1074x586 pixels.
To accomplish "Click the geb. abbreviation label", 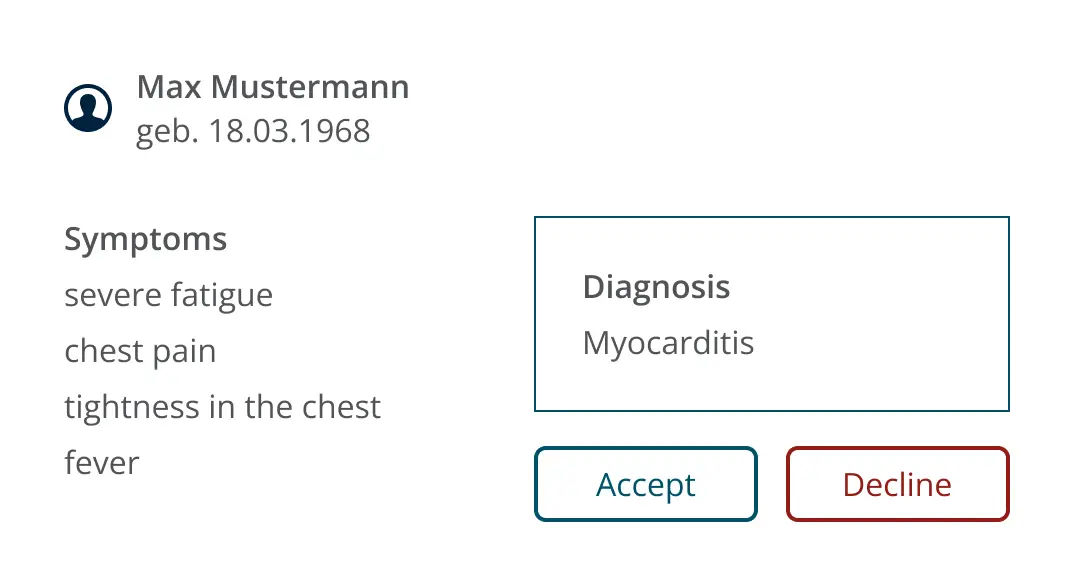I will pos(166,131).
